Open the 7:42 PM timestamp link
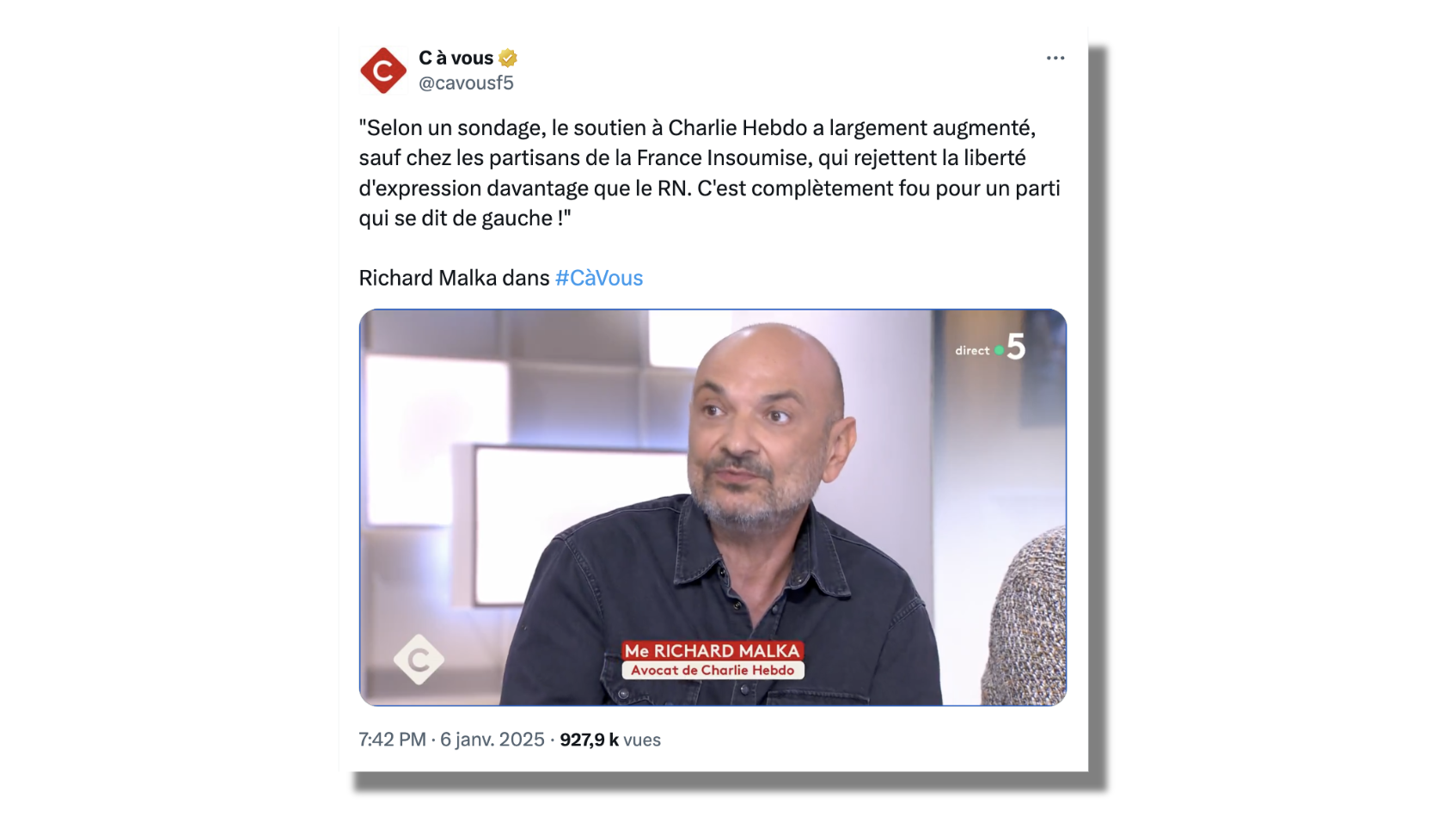Screen dimensions: 1456x817 coord(392,740)
